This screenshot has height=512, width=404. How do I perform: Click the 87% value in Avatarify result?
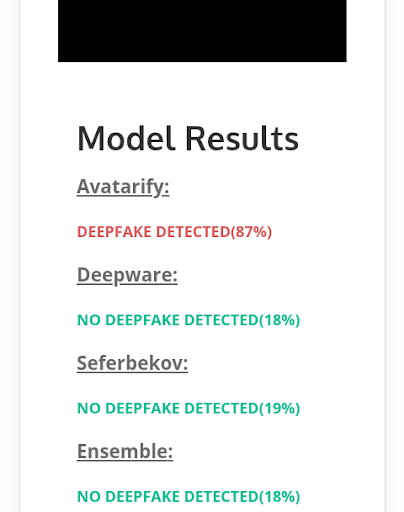point(251,232)
